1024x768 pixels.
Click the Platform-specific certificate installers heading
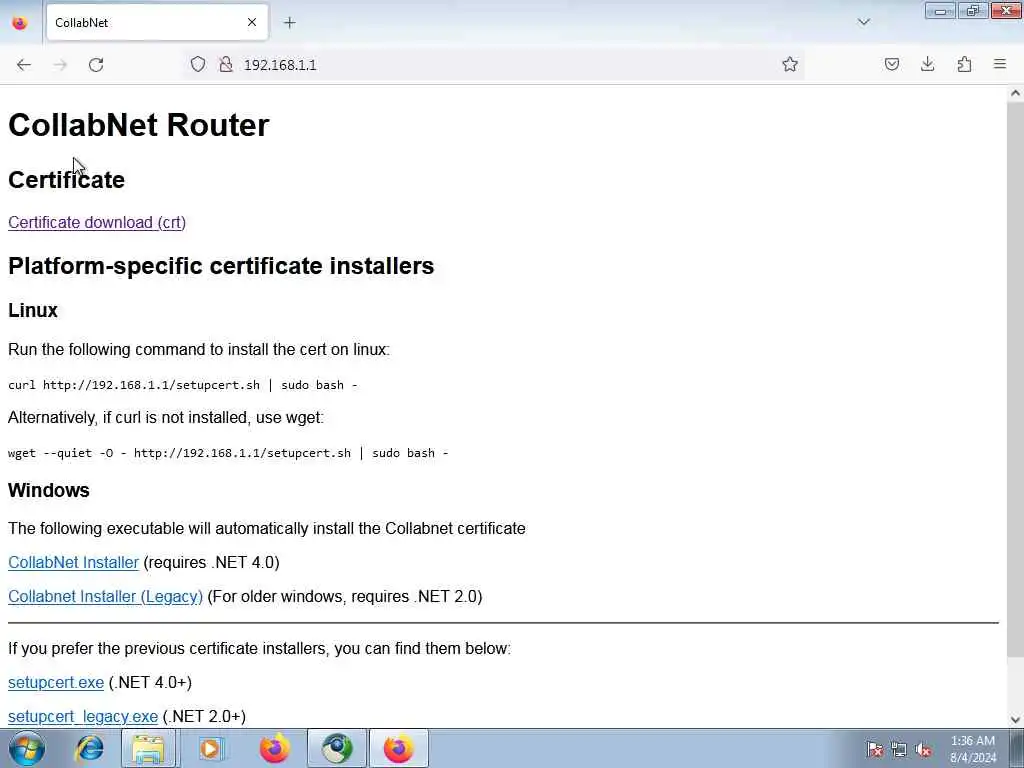click(x=221, y=266)
